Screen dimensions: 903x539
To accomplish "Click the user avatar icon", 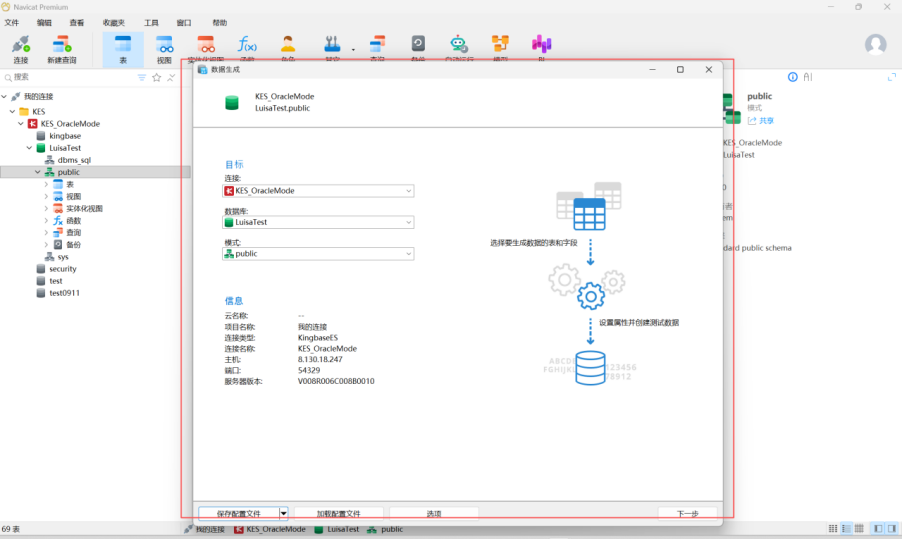I will tap(875, 45).
